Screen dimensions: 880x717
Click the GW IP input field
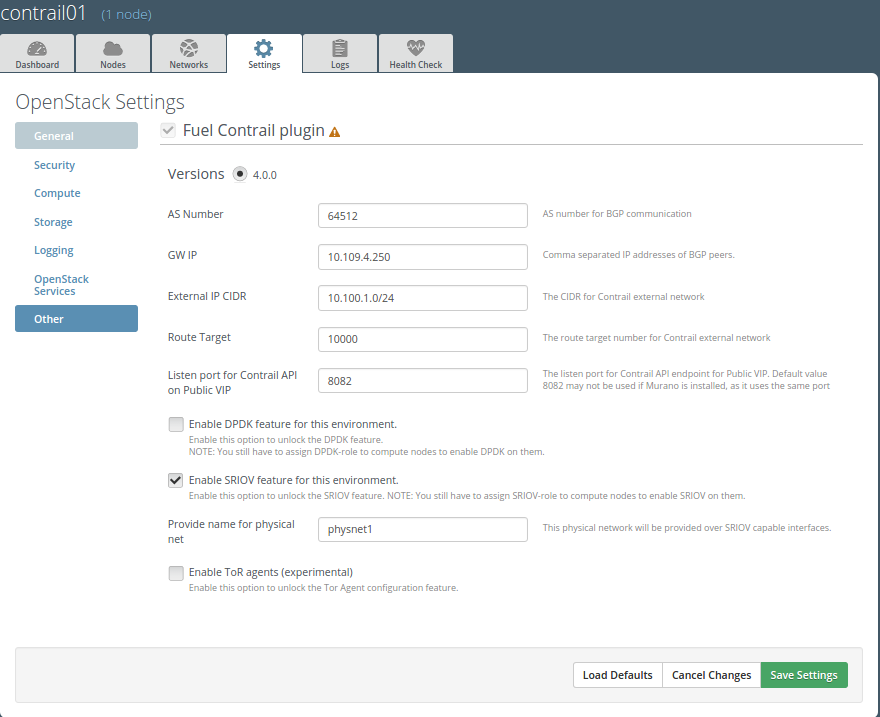[423, 257]
